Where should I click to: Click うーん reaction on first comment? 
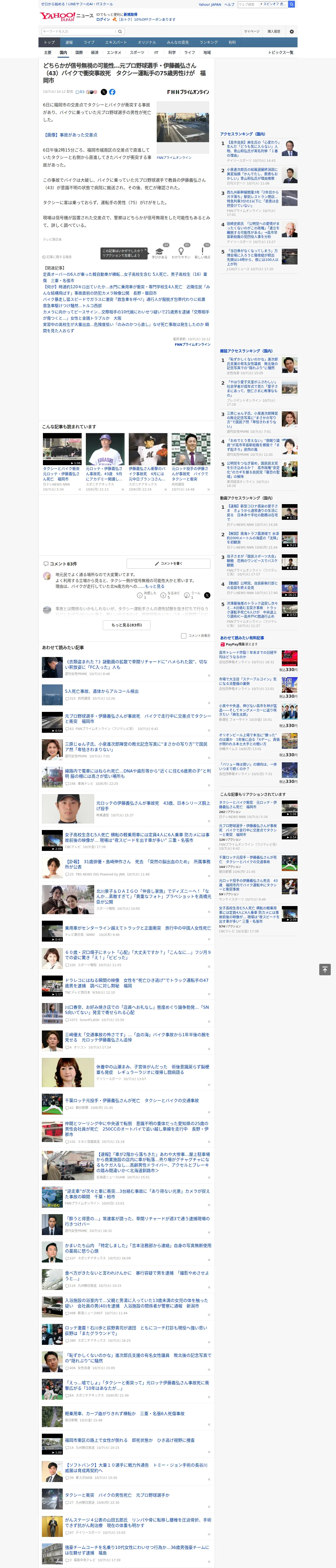[192, 595]
